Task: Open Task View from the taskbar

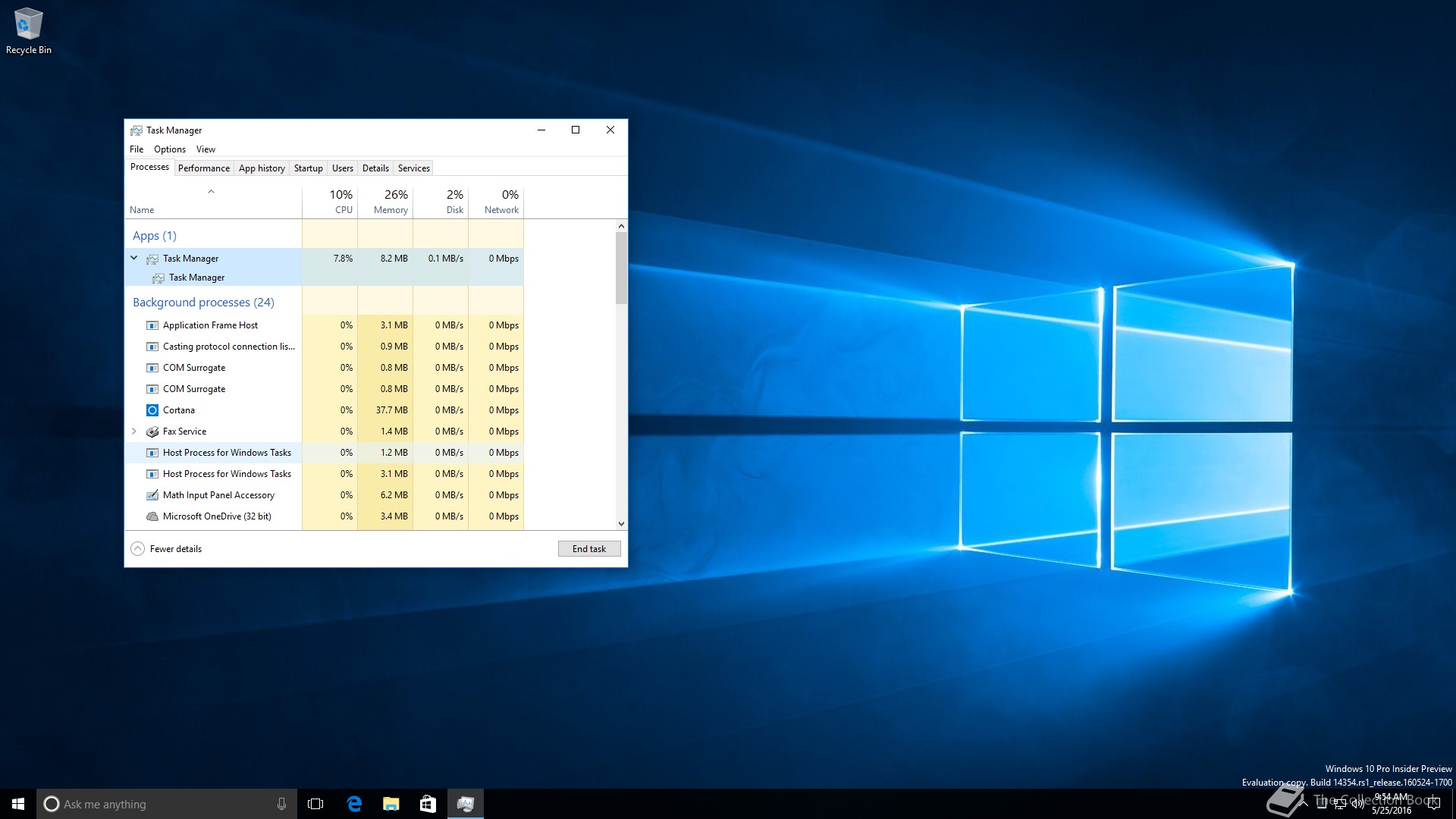Action: (315, 804)
